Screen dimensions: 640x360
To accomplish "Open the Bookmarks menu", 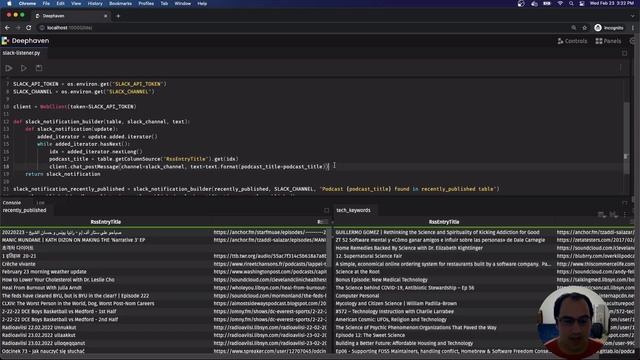I will pos(120,4).
